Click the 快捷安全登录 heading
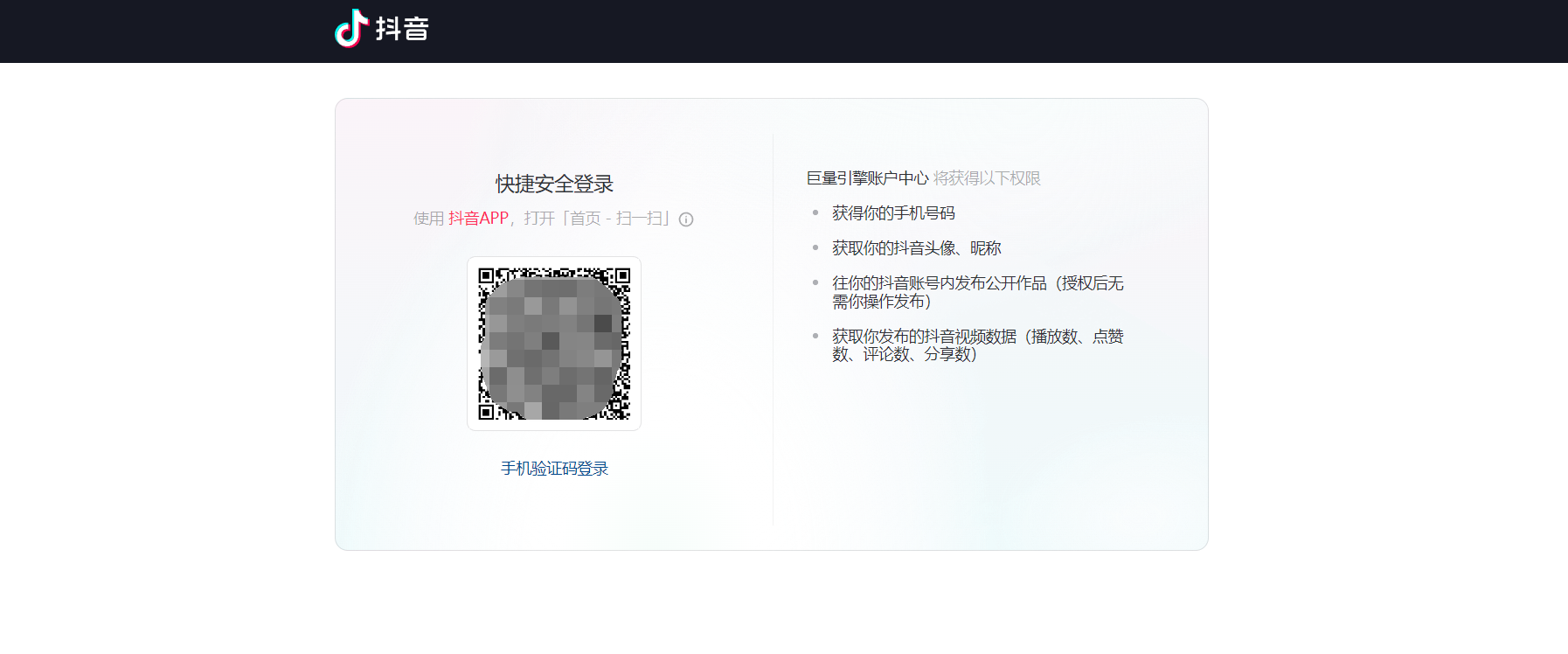1568x654 pixels. (x=554, y=184)
